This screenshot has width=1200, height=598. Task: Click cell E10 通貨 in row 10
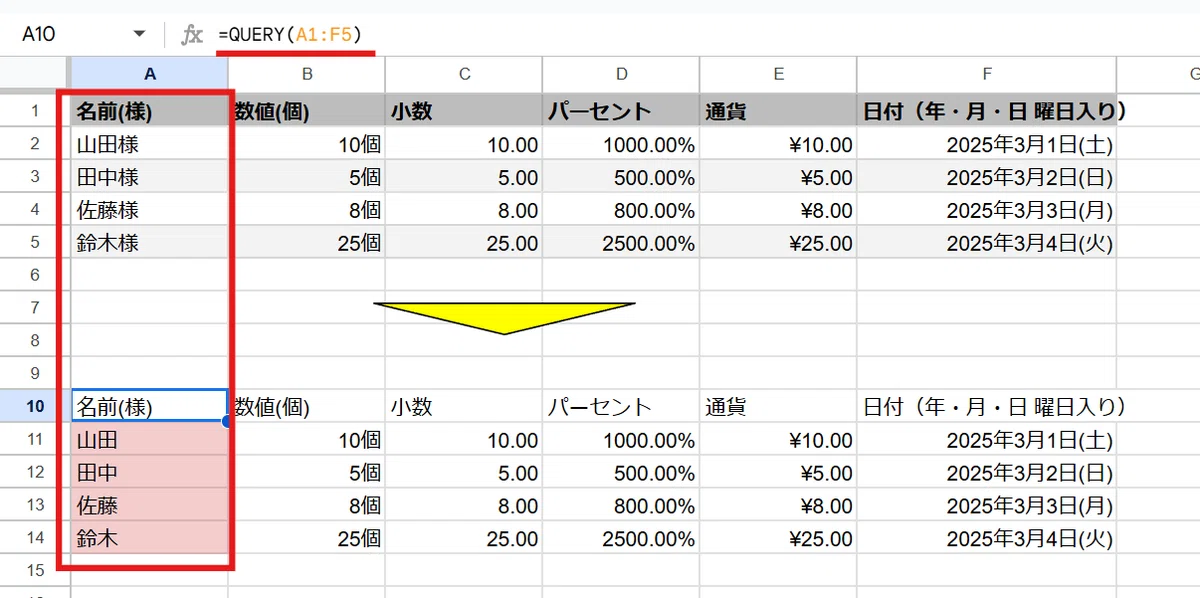778,406
